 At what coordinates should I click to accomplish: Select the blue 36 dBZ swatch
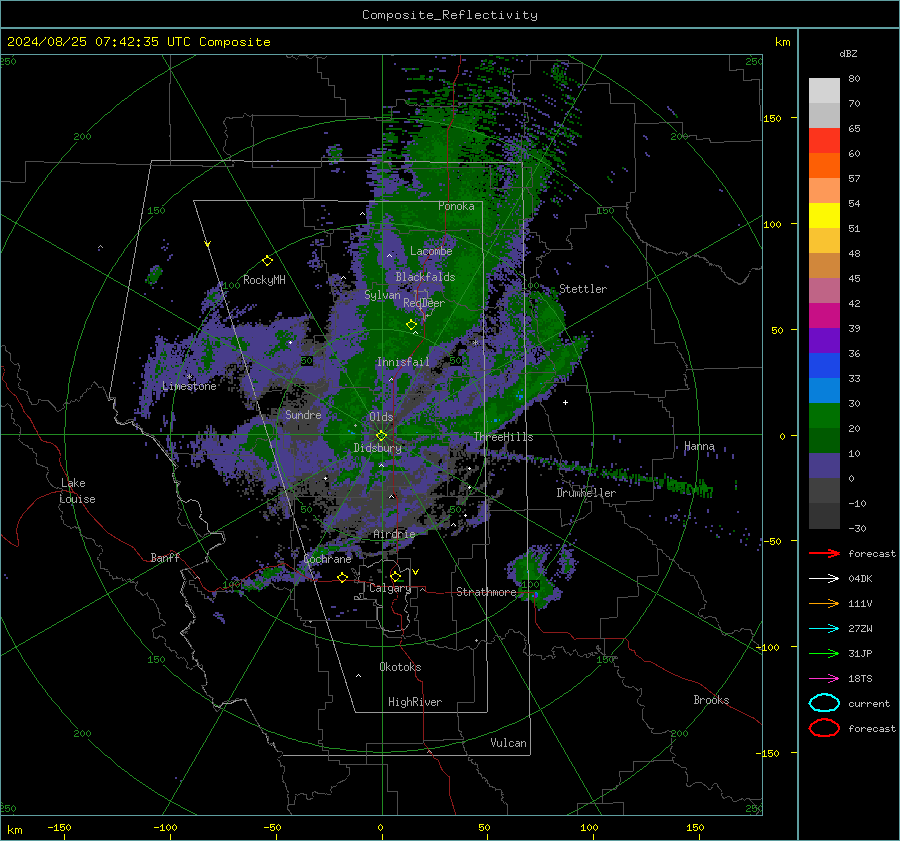tap(824, 365)
